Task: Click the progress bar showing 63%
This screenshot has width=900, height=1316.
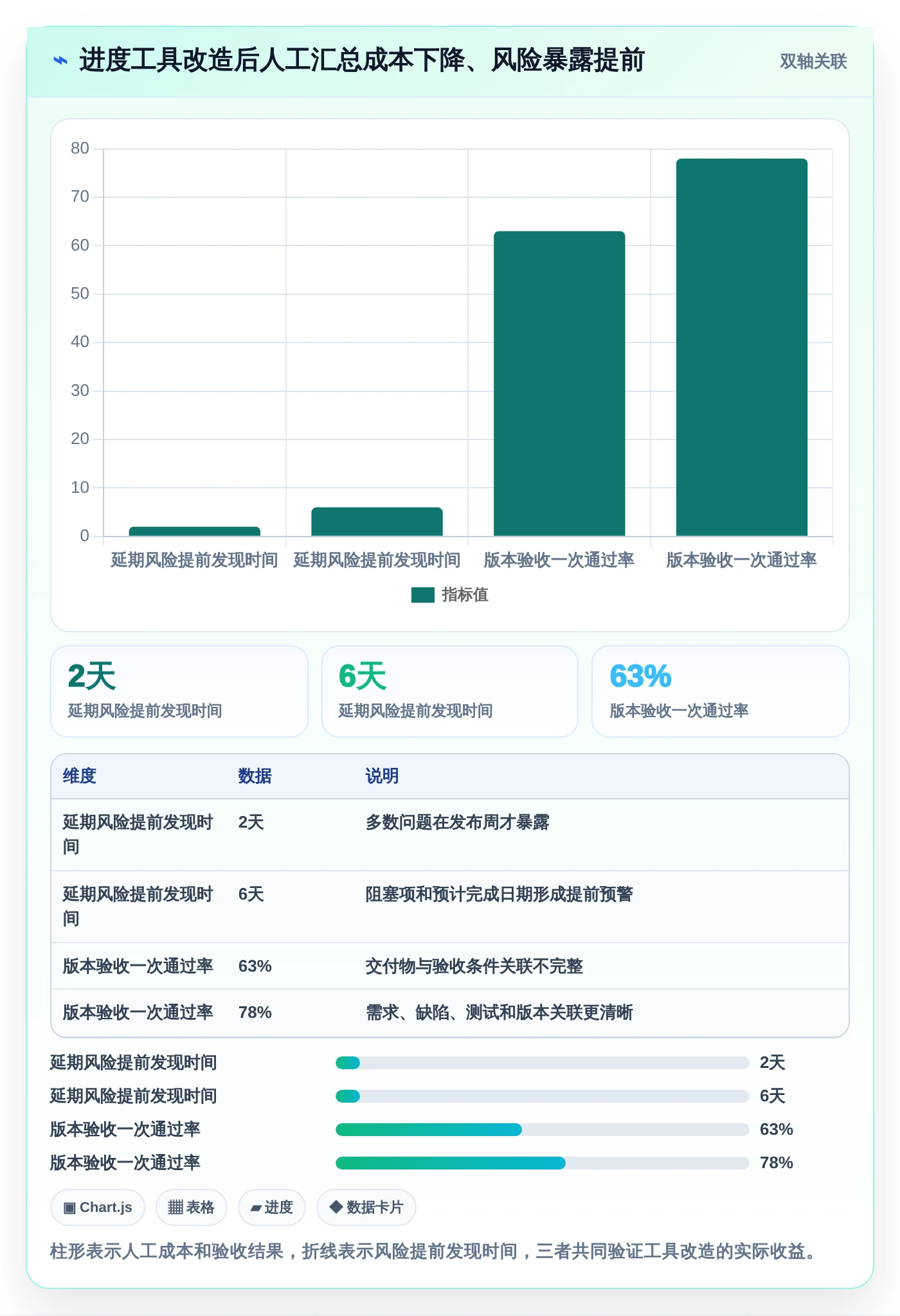Action: pos(542,1130)
